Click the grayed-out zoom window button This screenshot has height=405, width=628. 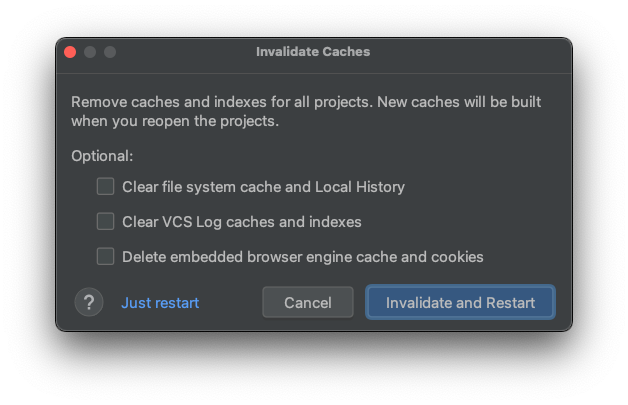[110, 52]
